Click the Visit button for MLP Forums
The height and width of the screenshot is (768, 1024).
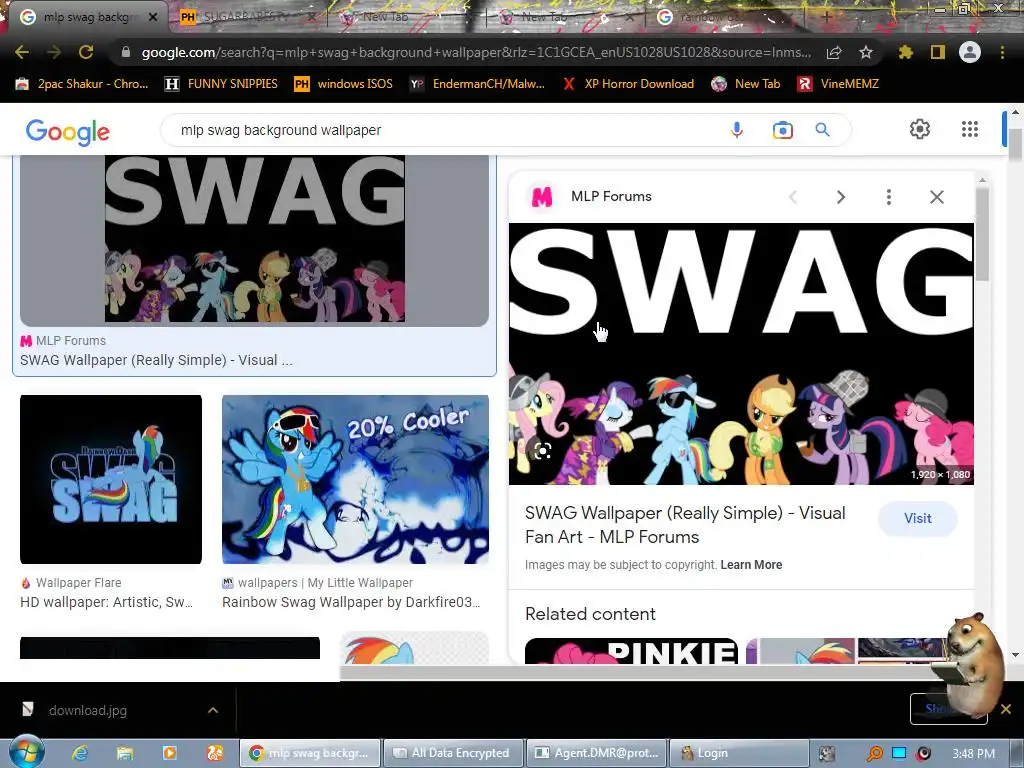(x=918, y=518)
